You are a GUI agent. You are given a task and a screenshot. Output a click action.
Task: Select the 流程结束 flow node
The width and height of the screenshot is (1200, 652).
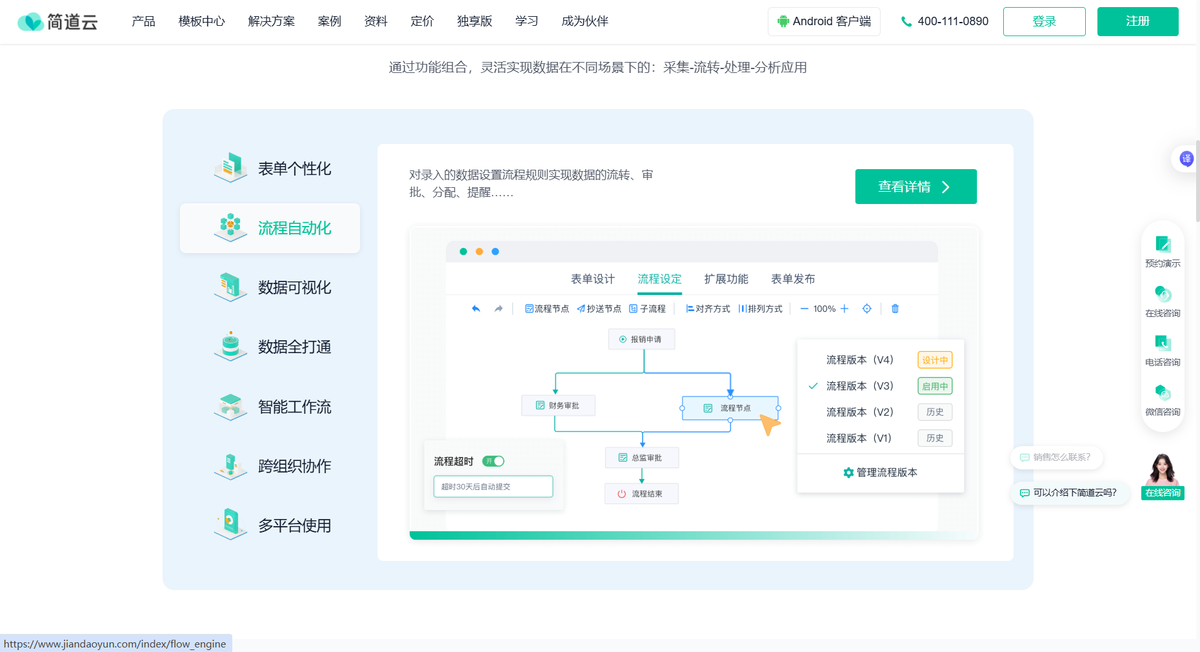pyautogui.click(x=642, y=494)
